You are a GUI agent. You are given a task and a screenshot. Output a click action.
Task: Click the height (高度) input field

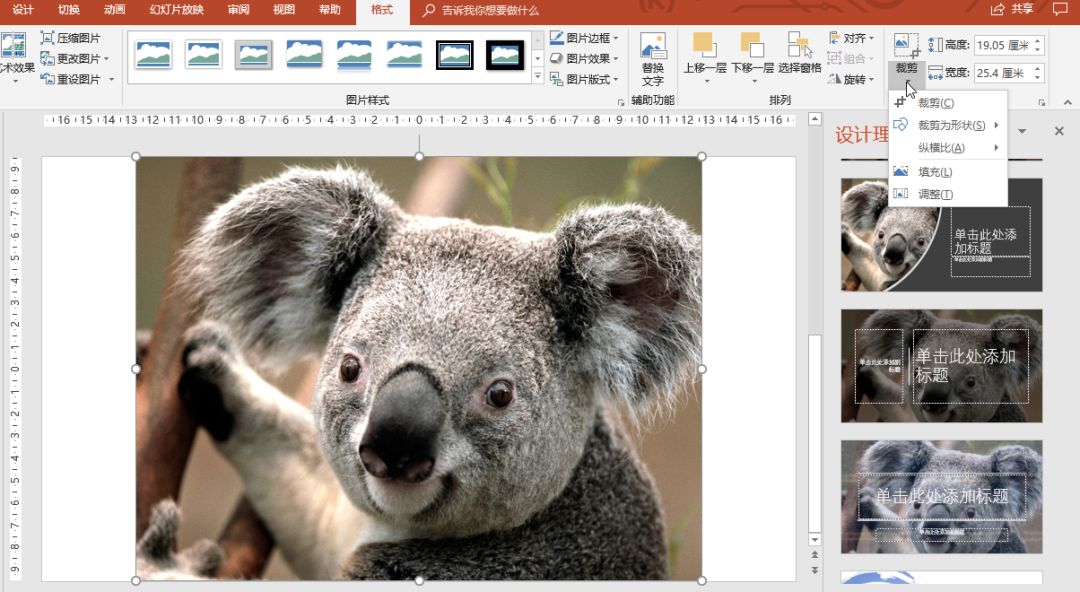pos(1001,45)
